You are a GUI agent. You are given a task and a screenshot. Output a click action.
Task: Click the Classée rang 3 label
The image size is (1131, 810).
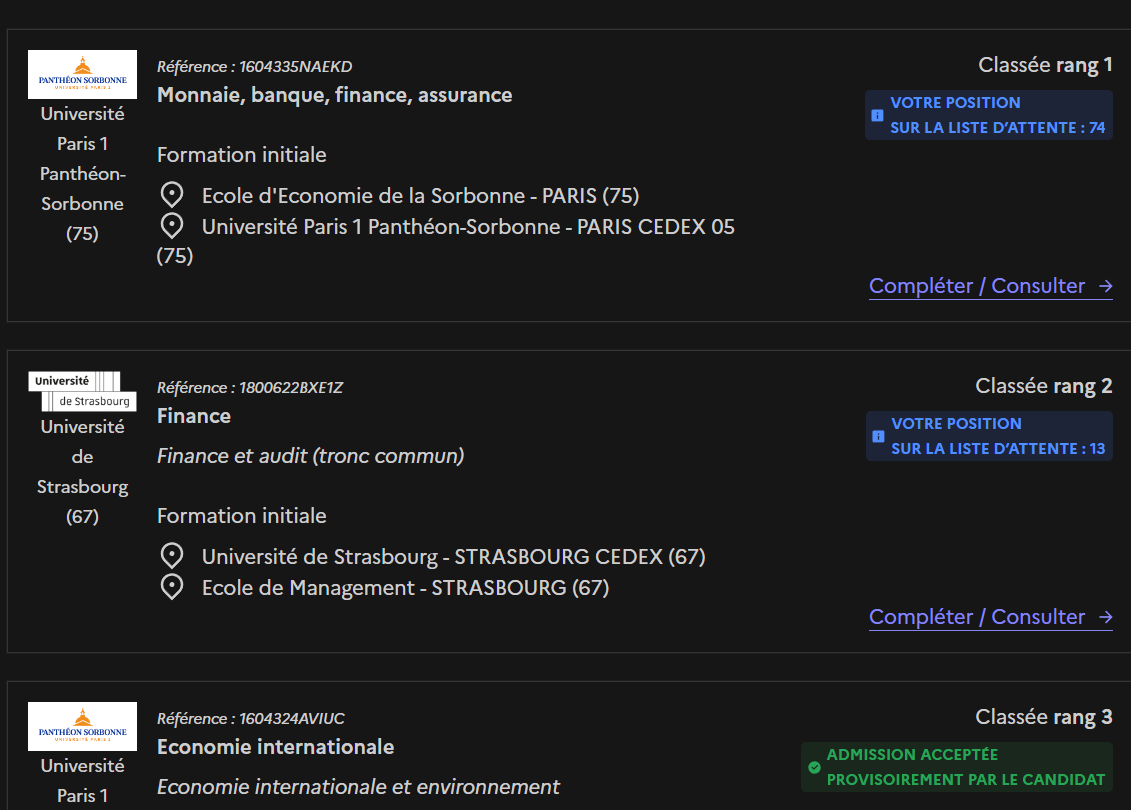click(1043, 717)
